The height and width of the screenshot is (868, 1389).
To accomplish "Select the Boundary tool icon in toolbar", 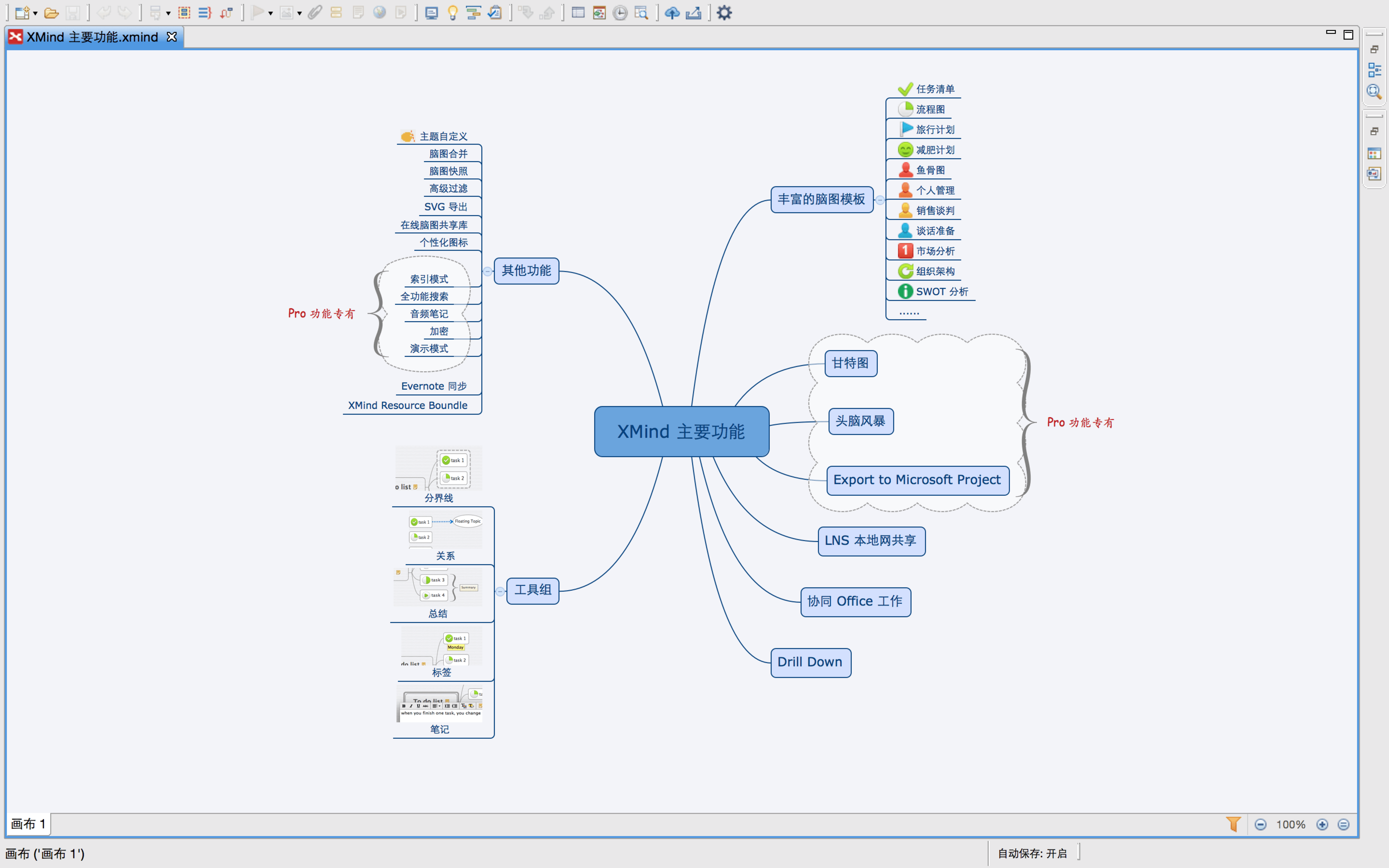I will pyautogui.click(x=184, y=13).
